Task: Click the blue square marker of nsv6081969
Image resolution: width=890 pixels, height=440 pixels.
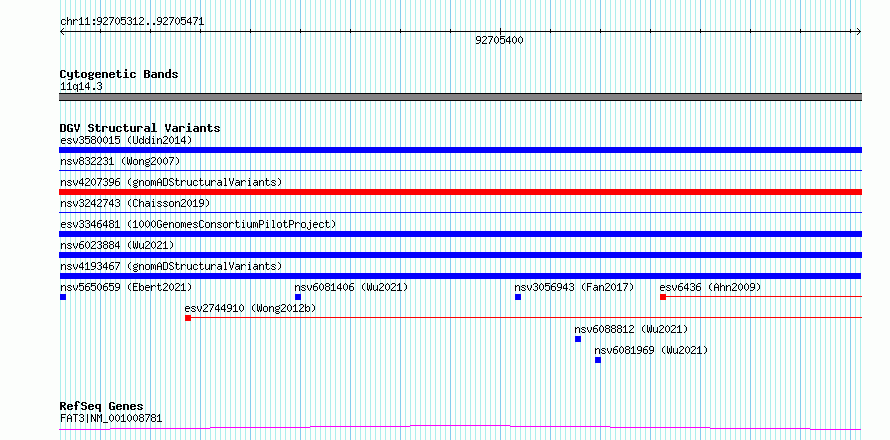Action: pos(598,360)
